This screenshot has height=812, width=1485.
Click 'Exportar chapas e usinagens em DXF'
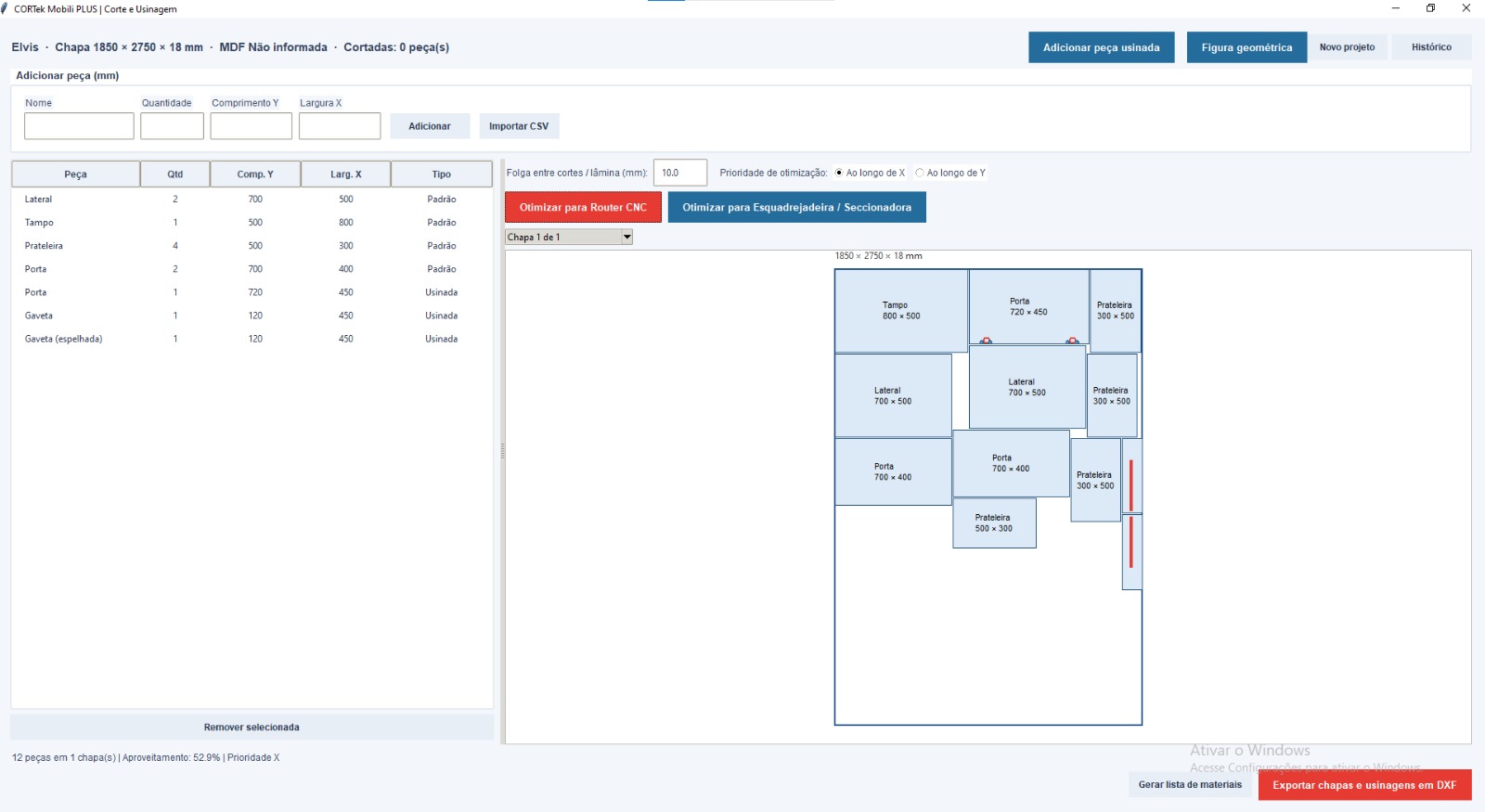[x=1364, y=785]
